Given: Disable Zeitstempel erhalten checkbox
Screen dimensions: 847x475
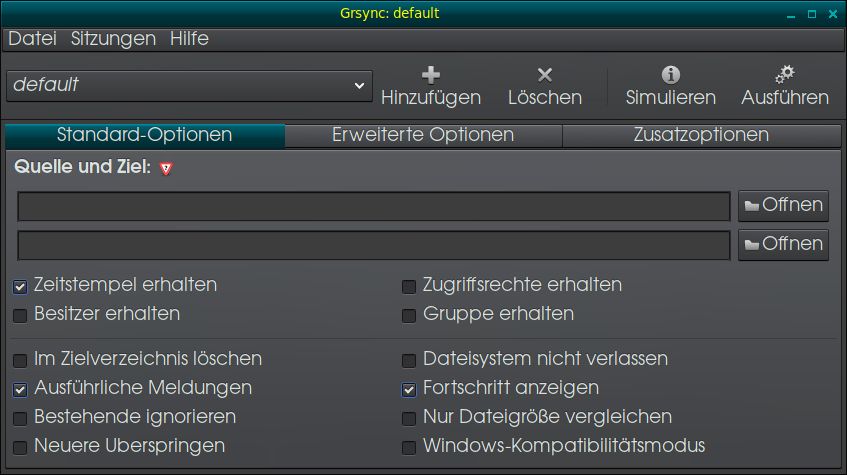Looking at the screenshot, I should 20,287.
